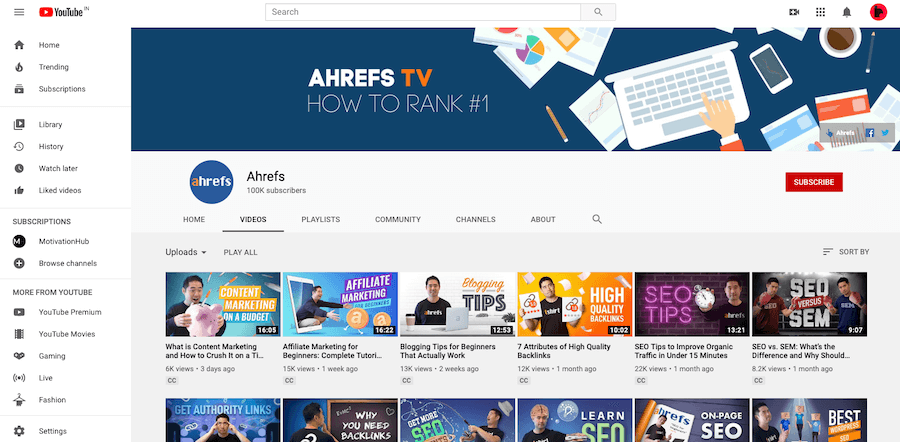Image resolution: width=900 pixels, height=442 pixels.
Task: Click the search magnifier button
Action: pyautogui.click(x=598, y=11)
